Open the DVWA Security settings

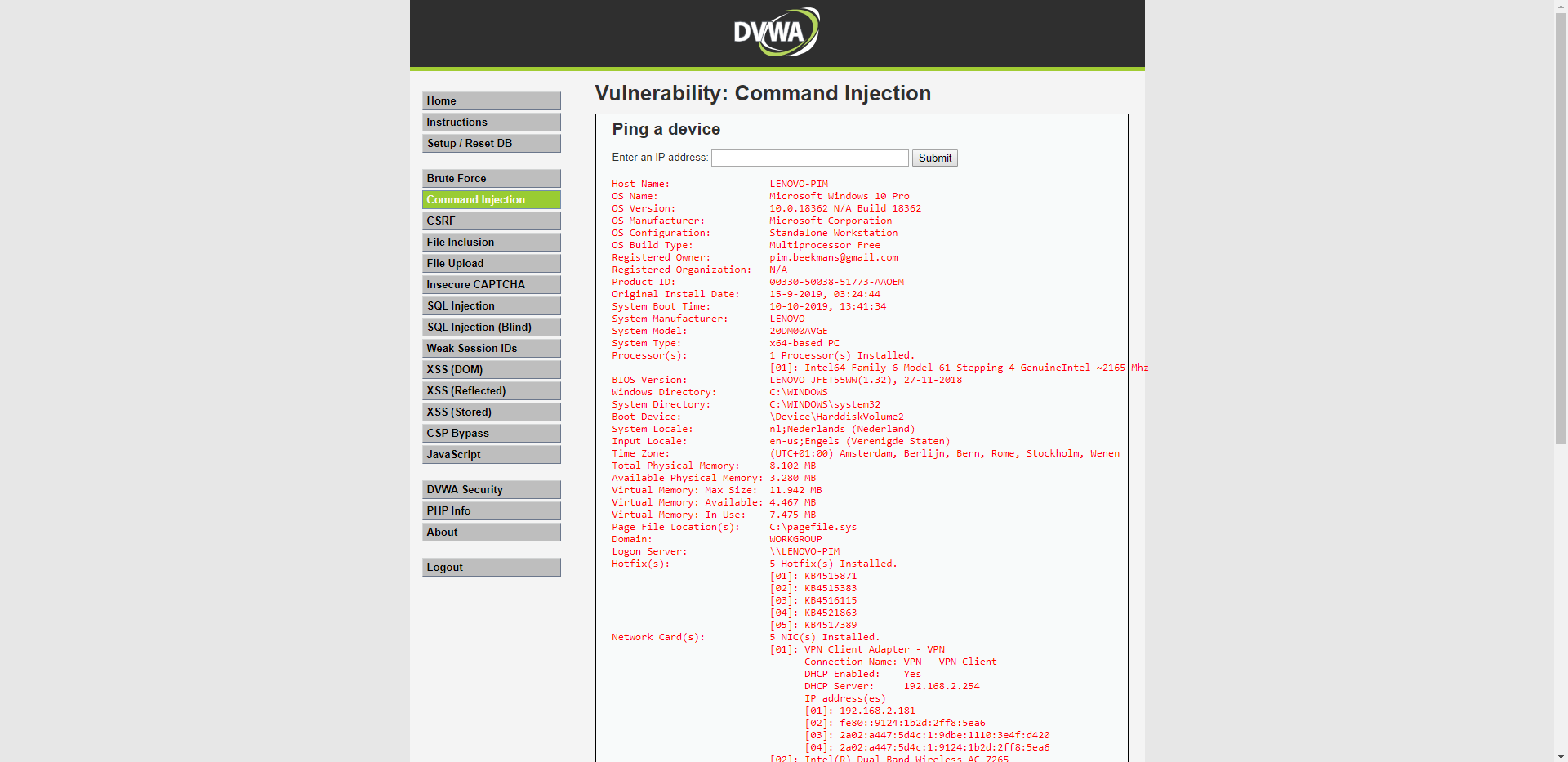click(491, 489)
